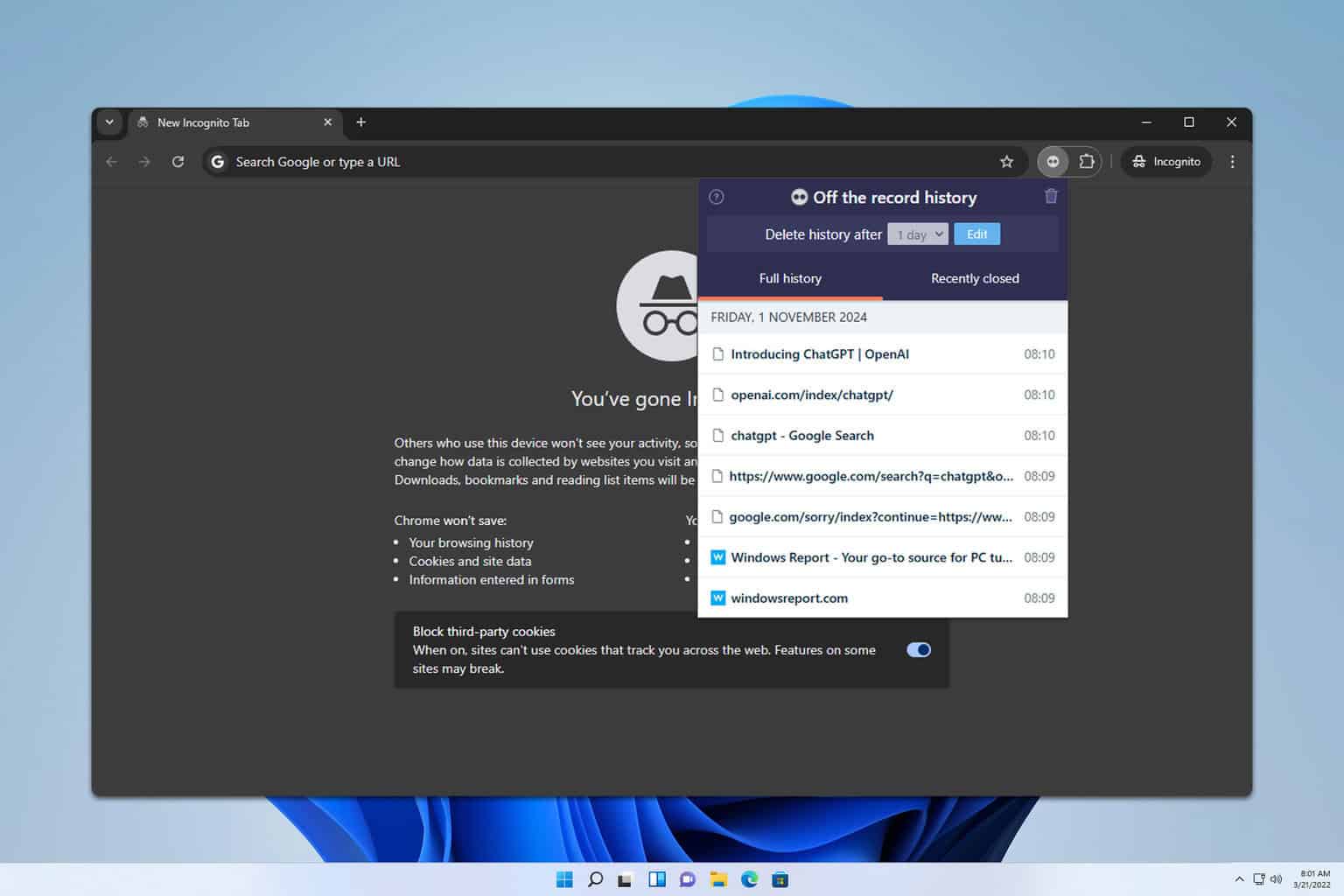
Task: Open the 1 day deletion period dropdown
Action: 917,234
